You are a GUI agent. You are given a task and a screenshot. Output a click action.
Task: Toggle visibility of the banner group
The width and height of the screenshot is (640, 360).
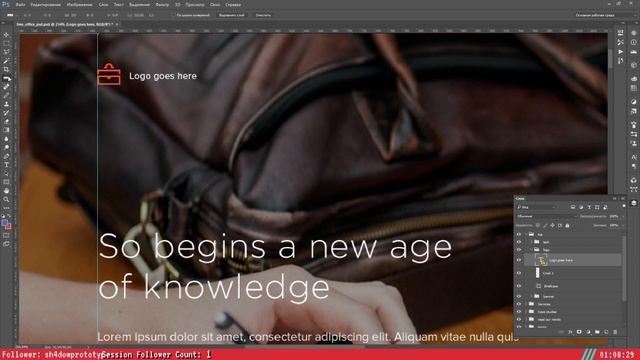point(519,296)
